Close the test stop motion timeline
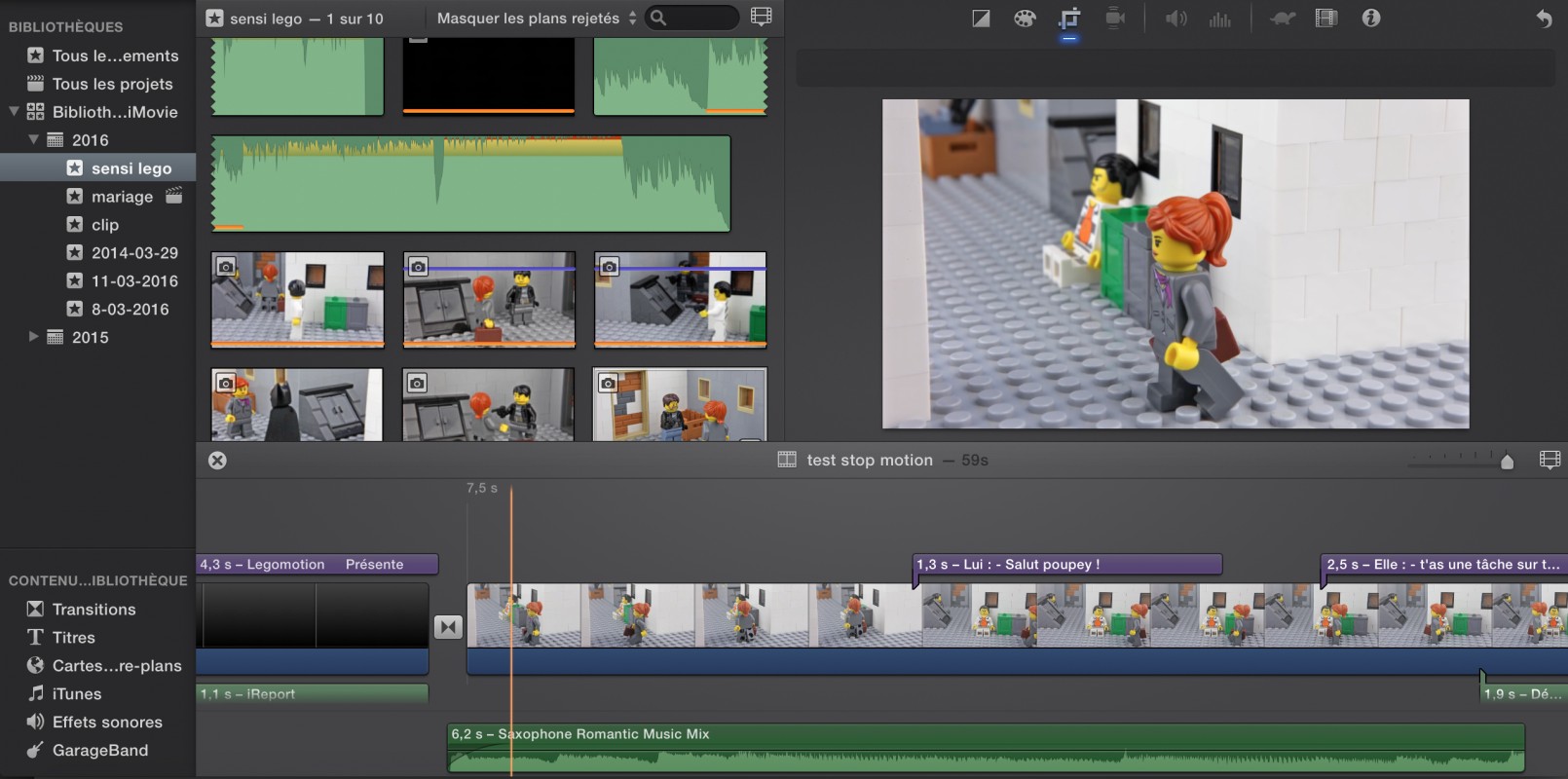 pyautogui.click(x=217, y=461)
